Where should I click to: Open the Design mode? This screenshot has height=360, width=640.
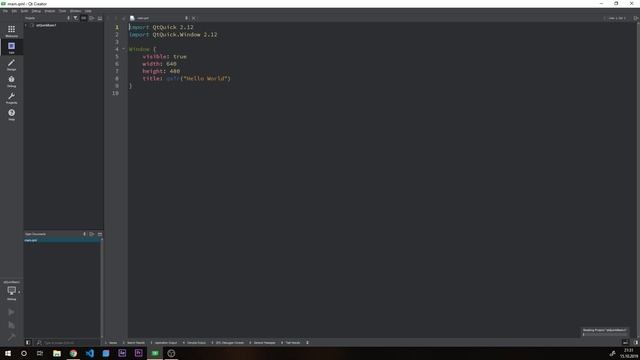[11, 64]
